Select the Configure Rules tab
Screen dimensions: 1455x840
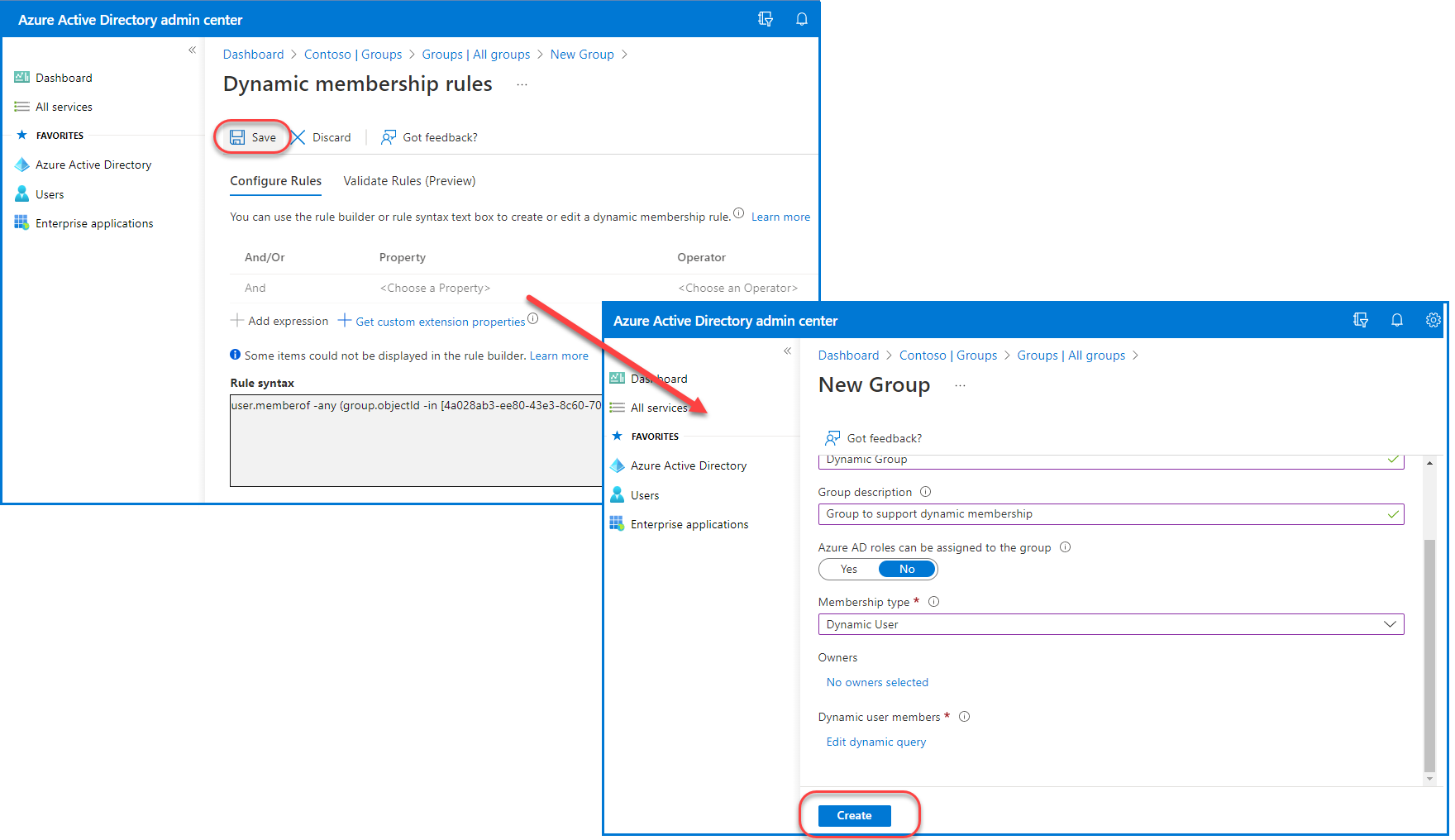tap(275, 181)
